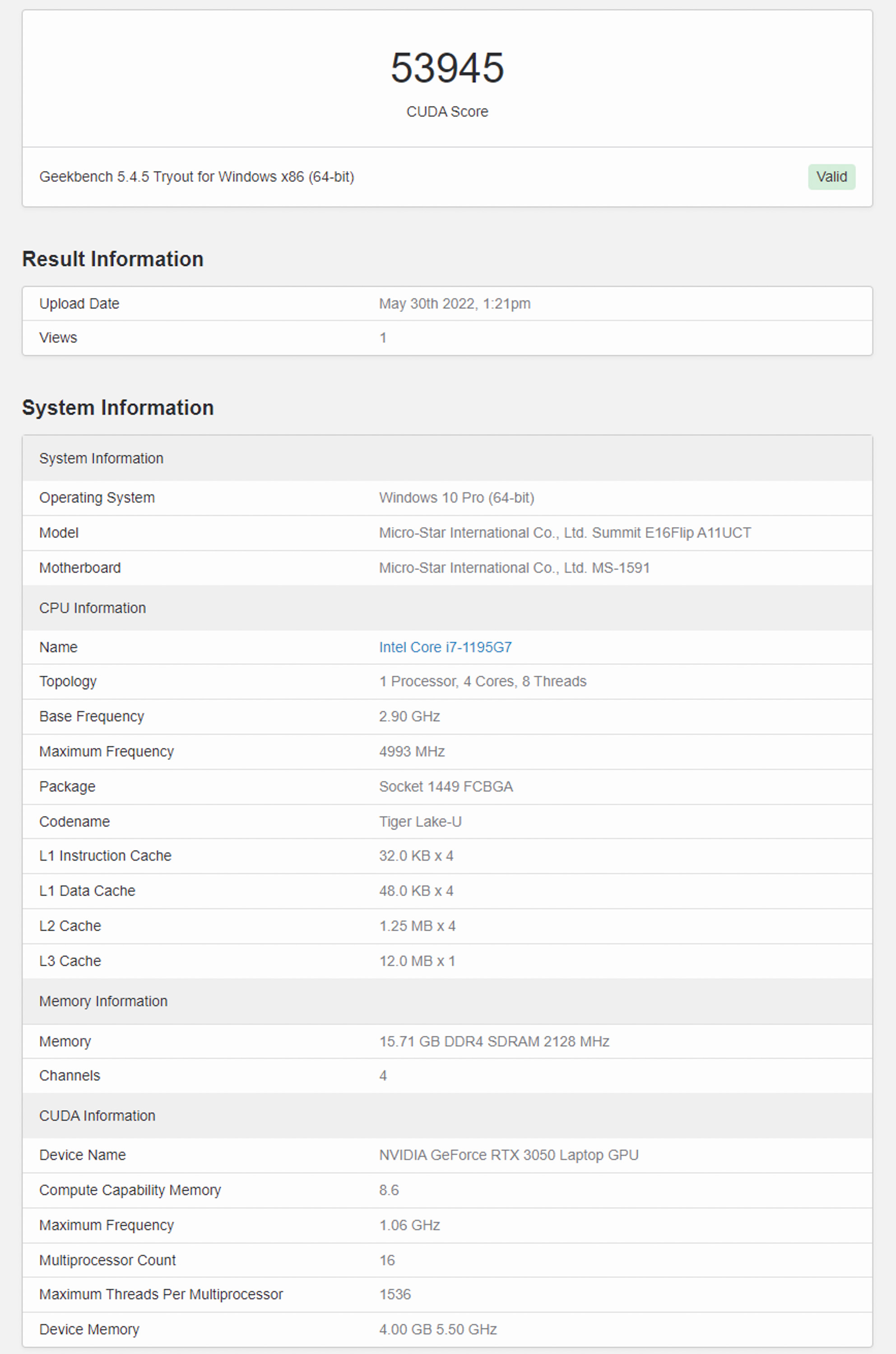This screenshot has width=896, height=1354.
Task: Click the Device Memory label
Action: (89, 1330)
